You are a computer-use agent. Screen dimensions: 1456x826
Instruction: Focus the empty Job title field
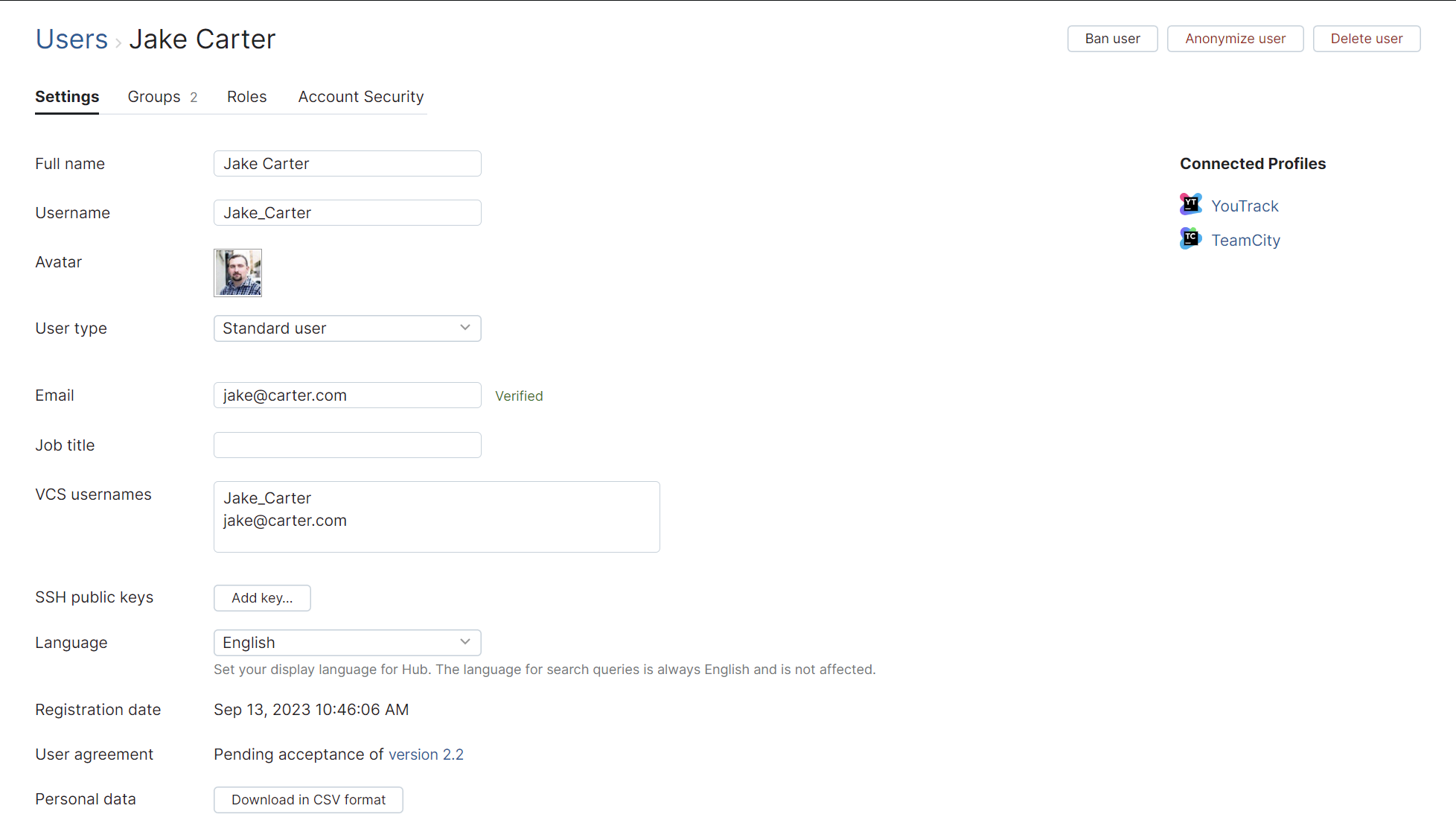[x=347, y=445]
